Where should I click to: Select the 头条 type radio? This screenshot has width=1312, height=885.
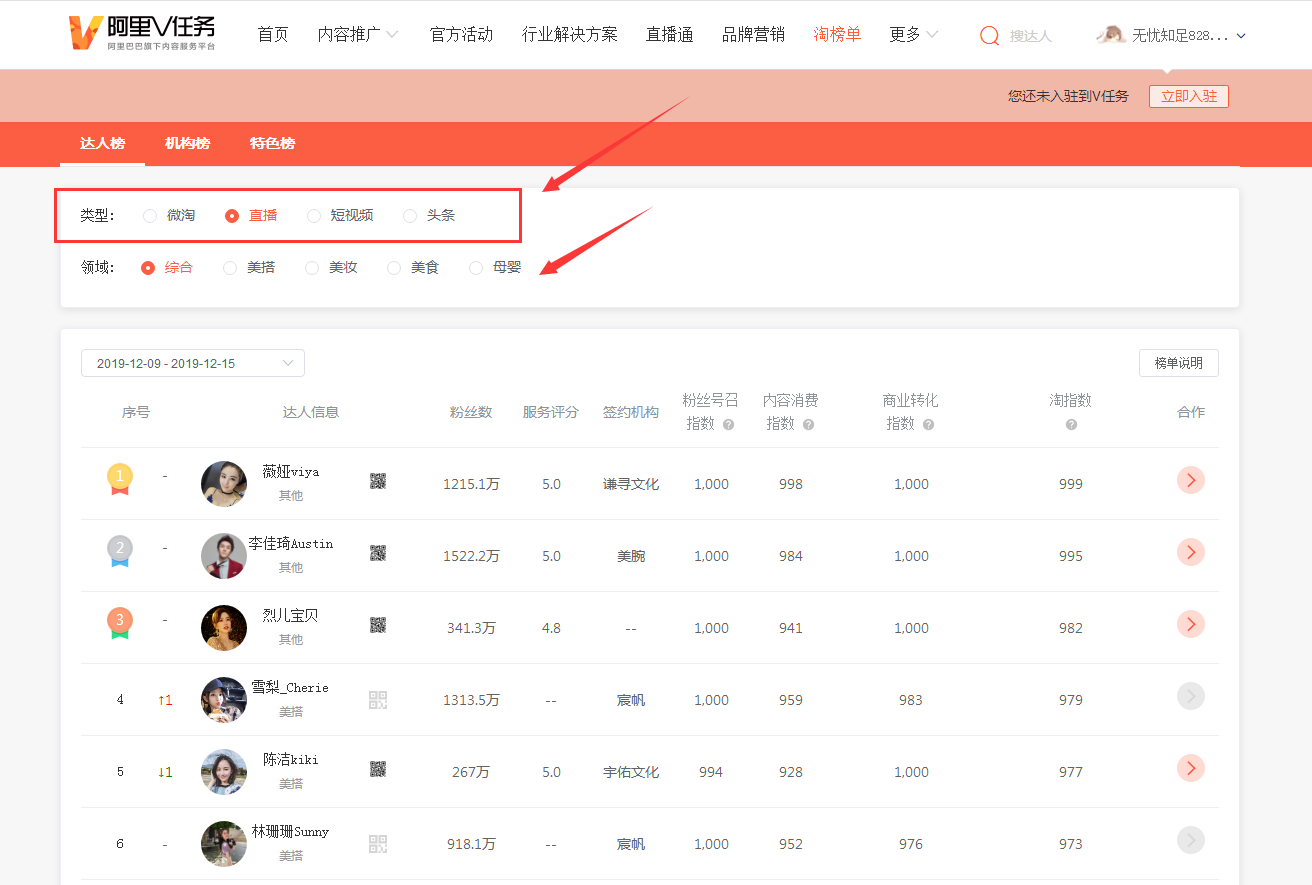tap(410, 215)
